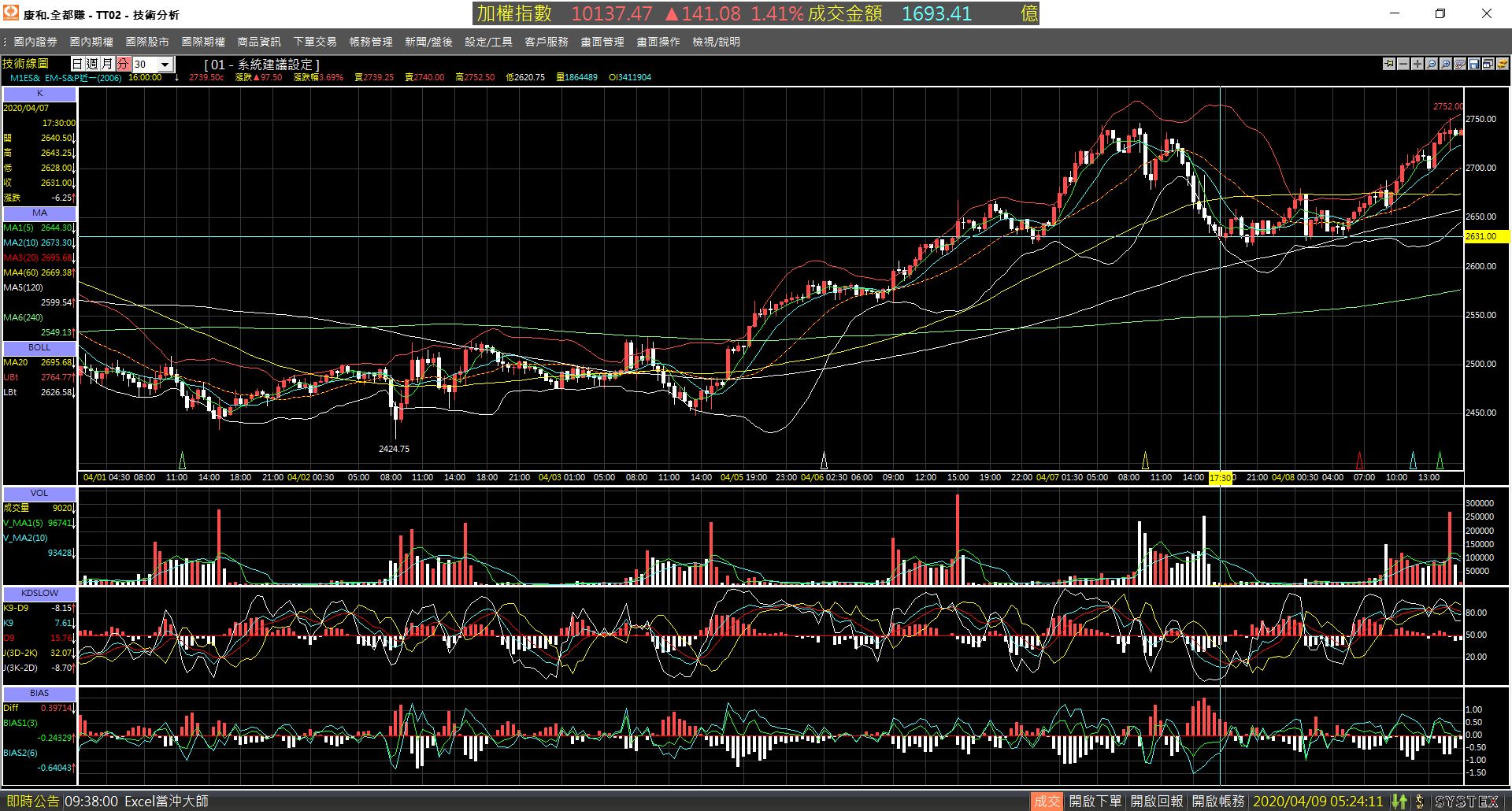The width and height of the screenshot is (1512, 811).
Task: Click the 2631.00 price marker on axis
Action: tap(1486, 236)
